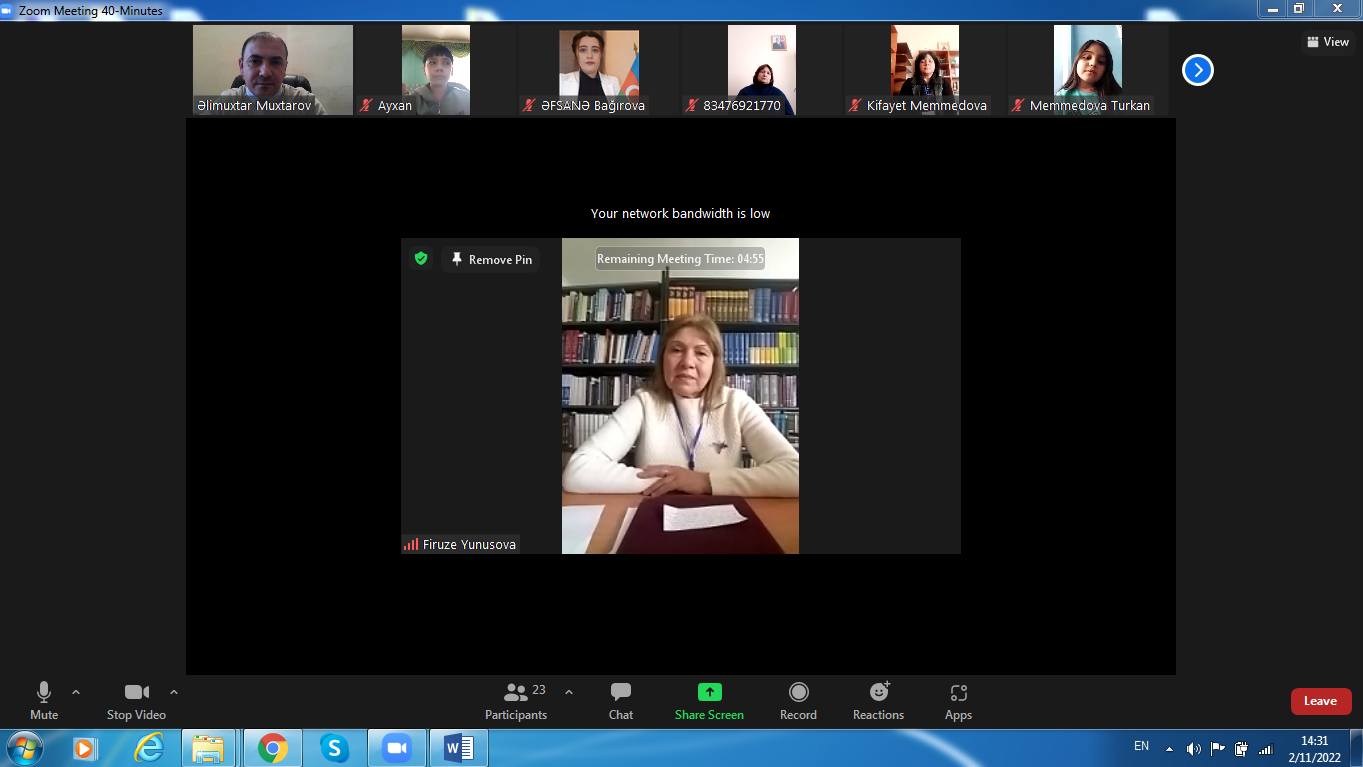
Task: Open Google Chrome from the taskbar
Action: [x=272, y=748]
